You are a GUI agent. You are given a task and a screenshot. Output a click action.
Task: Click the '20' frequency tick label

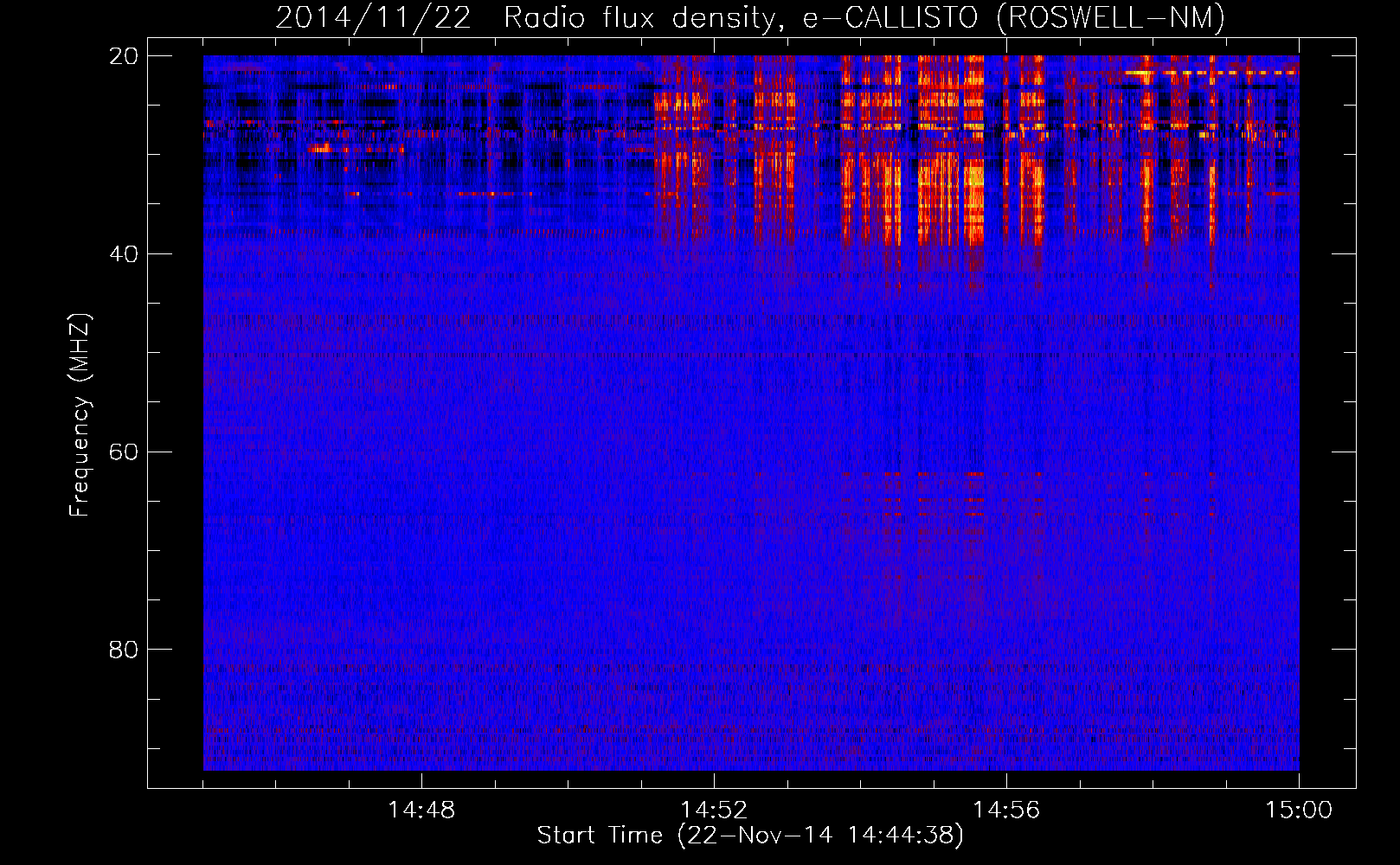(x=124, y=55)
